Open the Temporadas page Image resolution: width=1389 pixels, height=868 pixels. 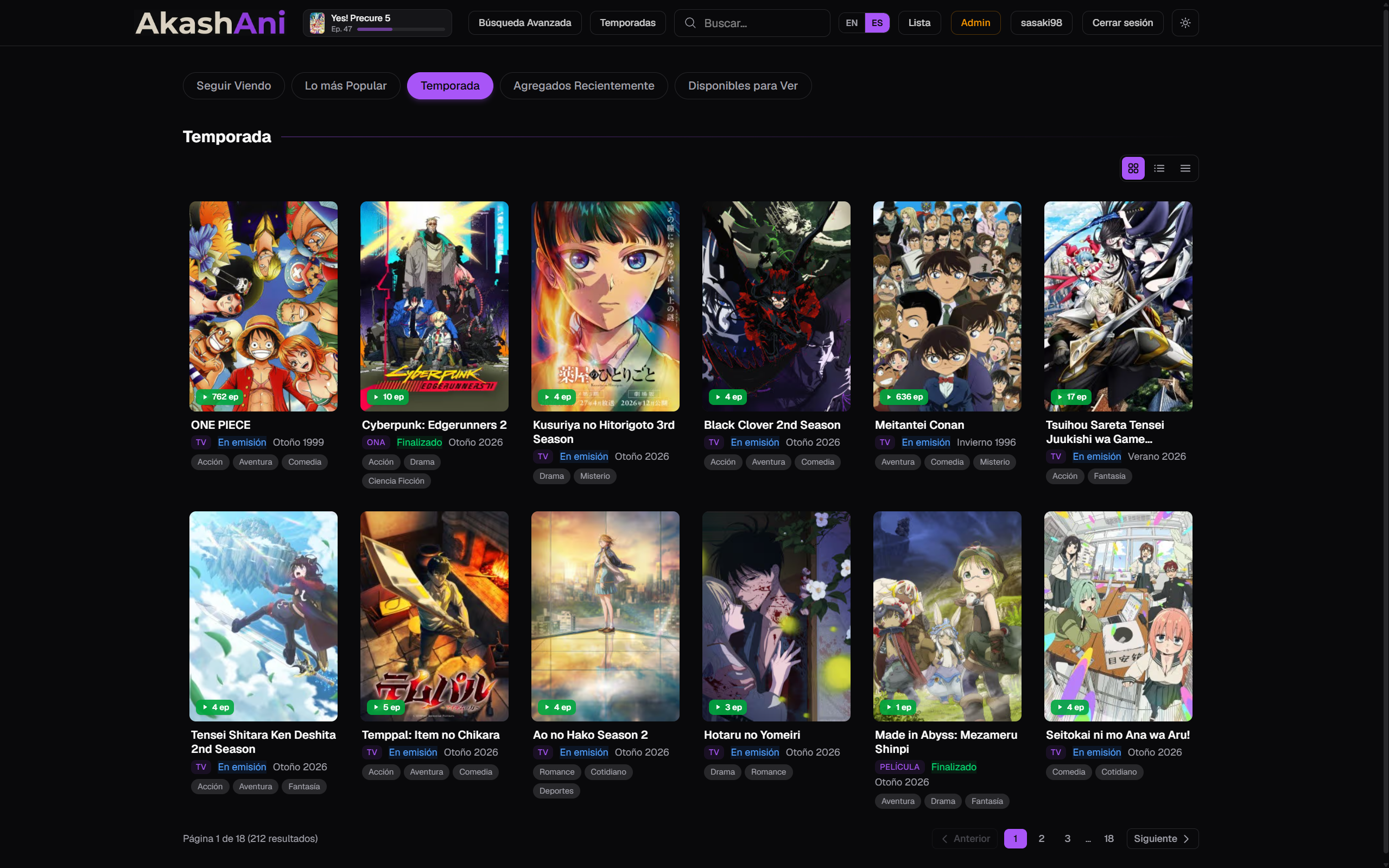(x=627, y=23)
